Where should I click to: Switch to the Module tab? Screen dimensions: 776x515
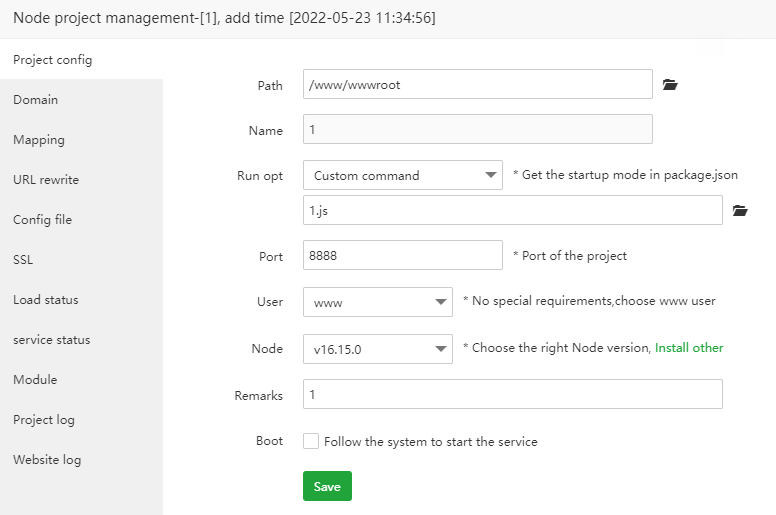tap(35, 380)
